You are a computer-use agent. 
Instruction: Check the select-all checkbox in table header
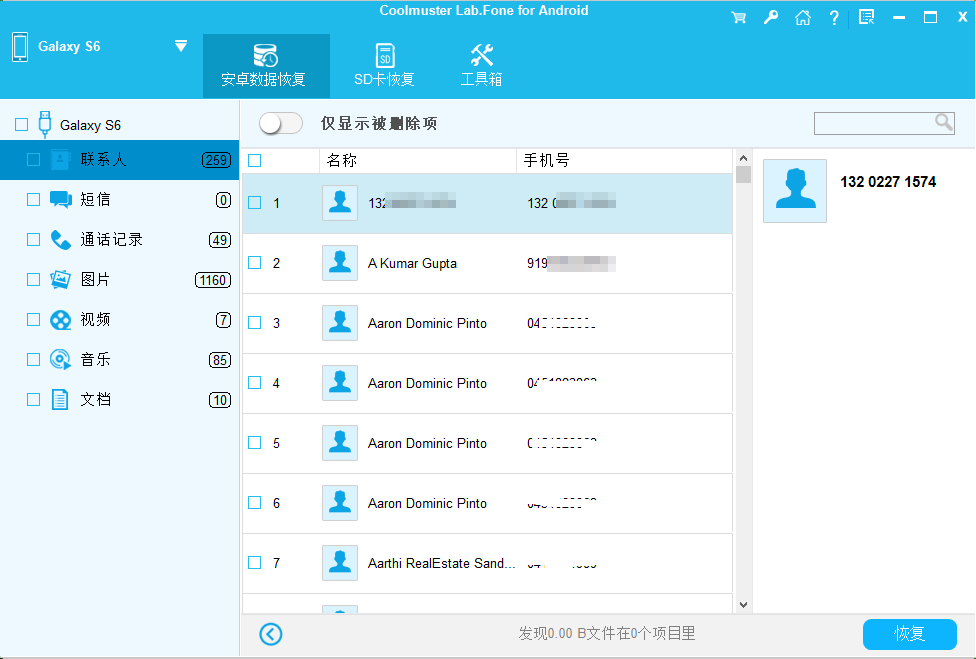[x=255, y=161]
